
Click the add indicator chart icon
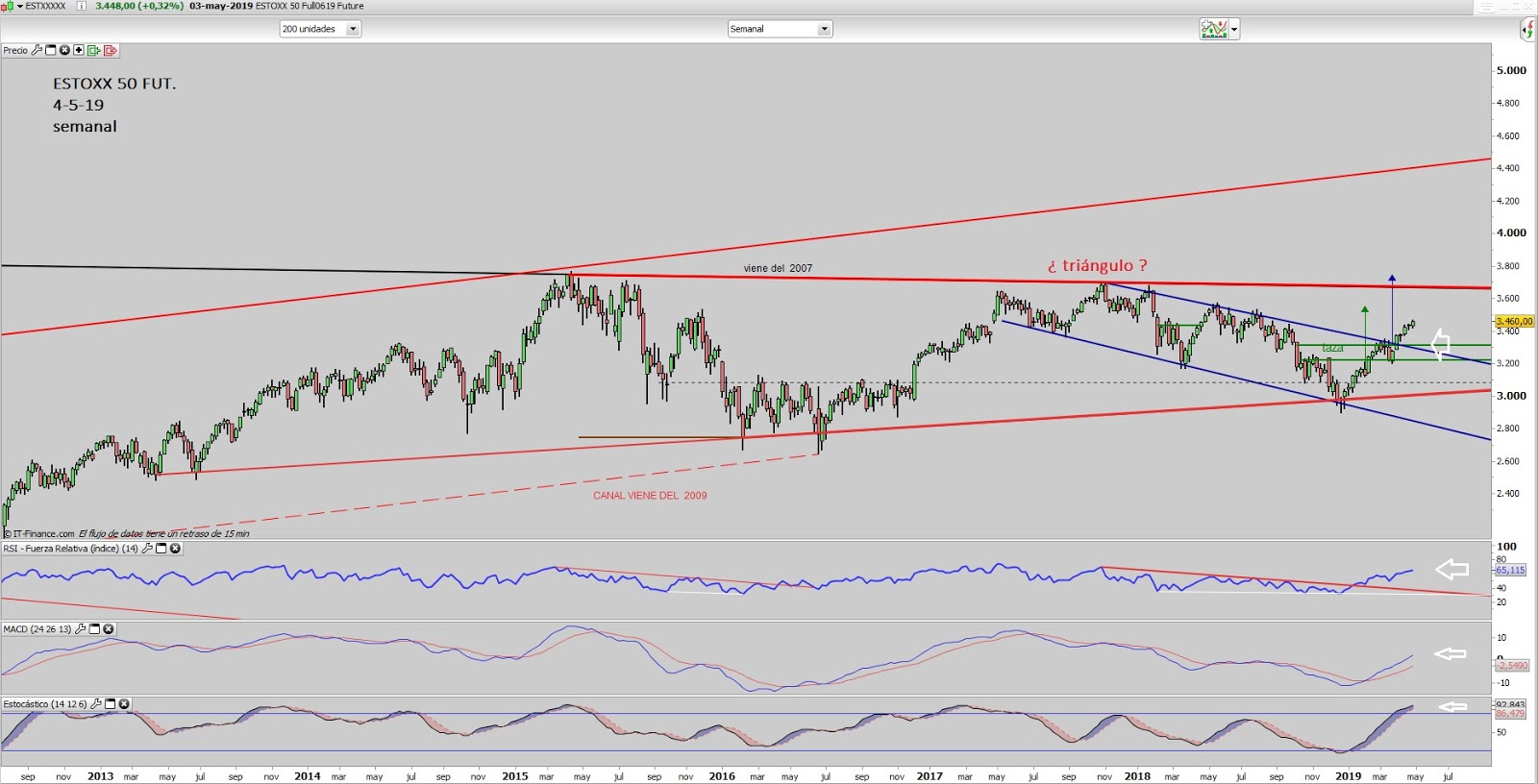(1214, 29)
